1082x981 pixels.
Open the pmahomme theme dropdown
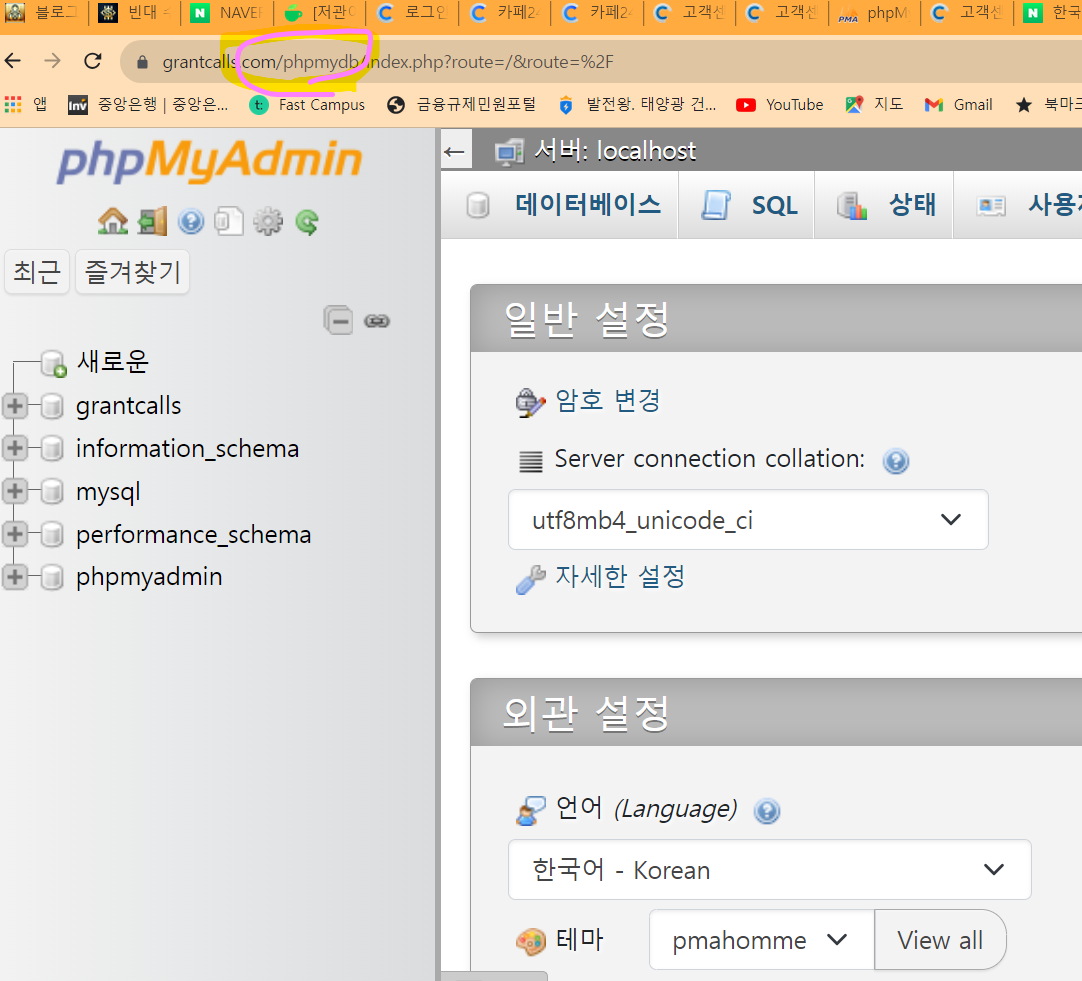pyautogui.click(x=761, y=940)
